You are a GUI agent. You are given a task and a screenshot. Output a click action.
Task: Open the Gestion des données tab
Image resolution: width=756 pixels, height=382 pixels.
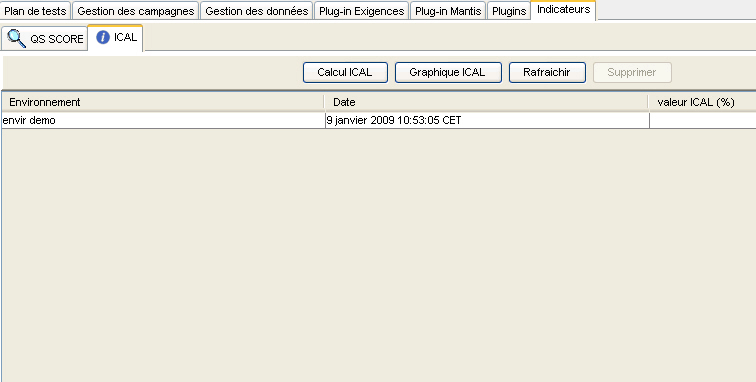point(256,11)
